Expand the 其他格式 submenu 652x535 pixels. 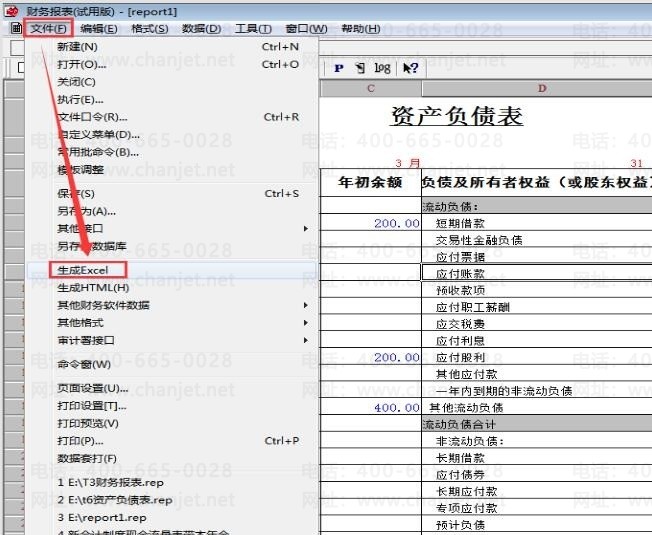pyautogui.click(x=172, y=323)
